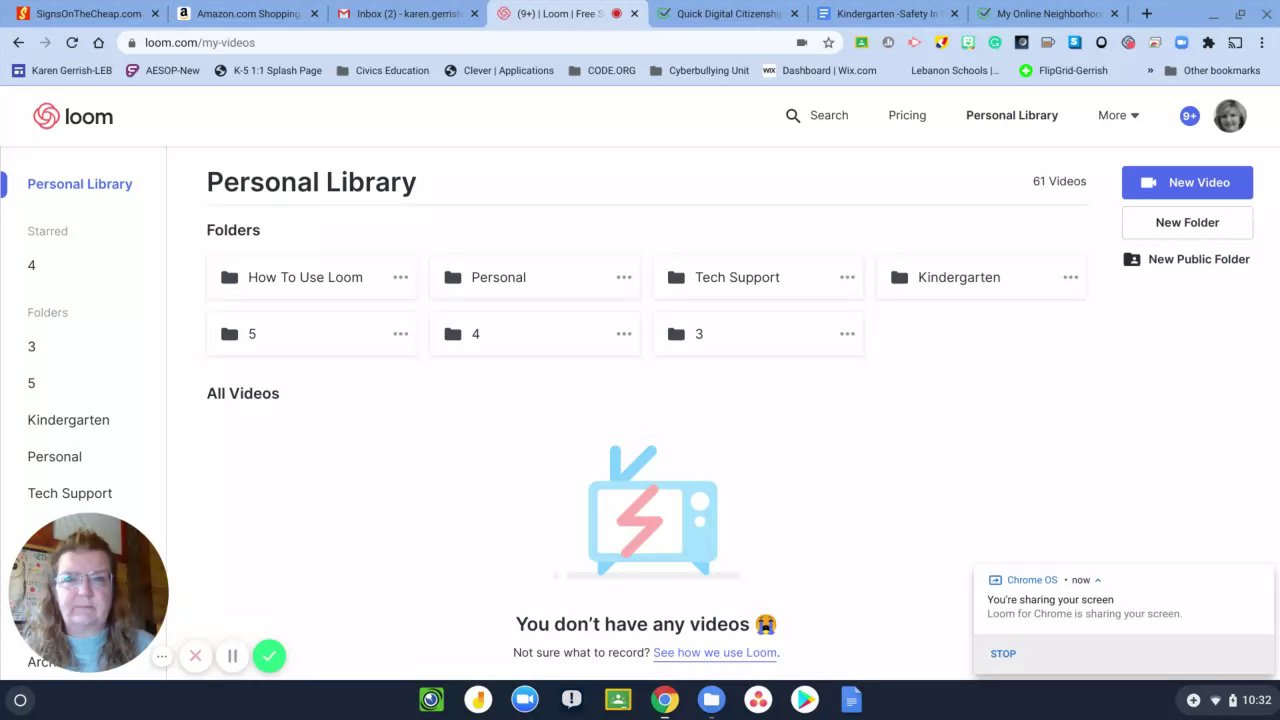Open the See how we use Loom link
This screenshot has width=1280, height=720.
(715, 652)
